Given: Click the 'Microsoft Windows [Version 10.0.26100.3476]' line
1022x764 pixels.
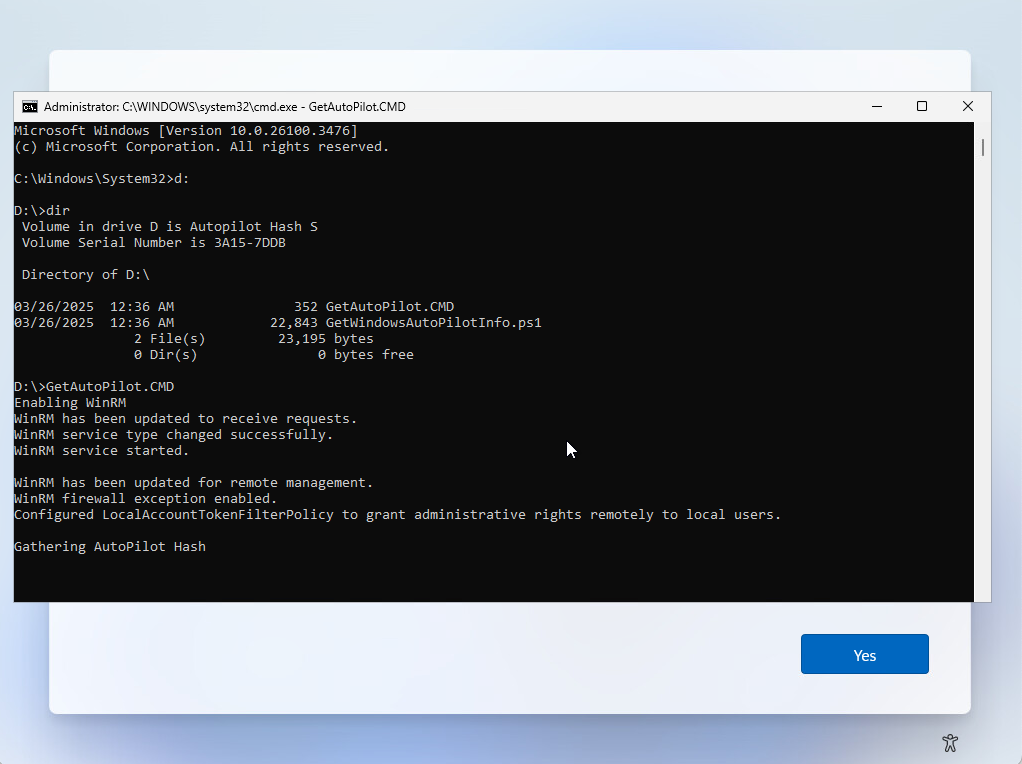Looking at the screenshot, I should (186, 130).
